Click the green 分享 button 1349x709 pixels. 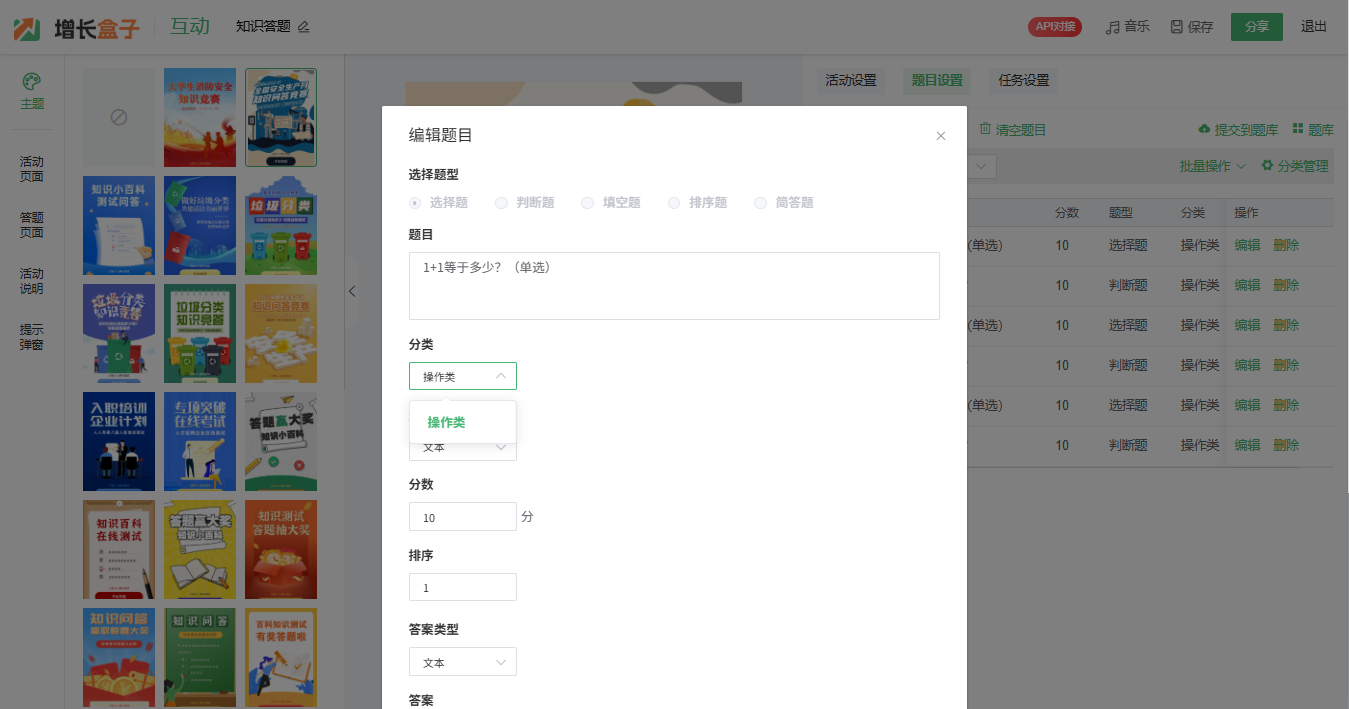pos(1256,27)
